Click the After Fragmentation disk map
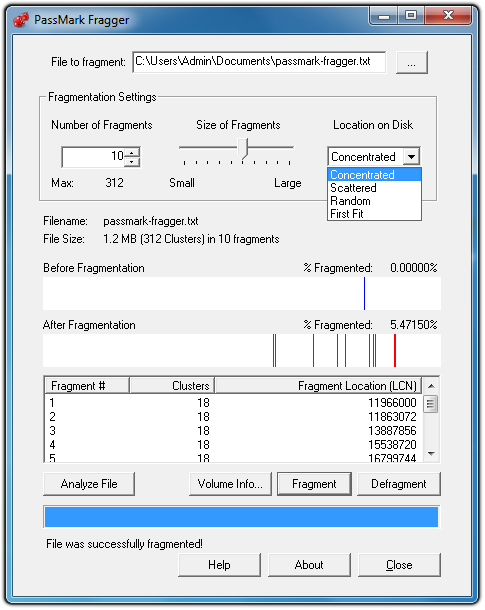485x610 pixels. click(242, 351)
